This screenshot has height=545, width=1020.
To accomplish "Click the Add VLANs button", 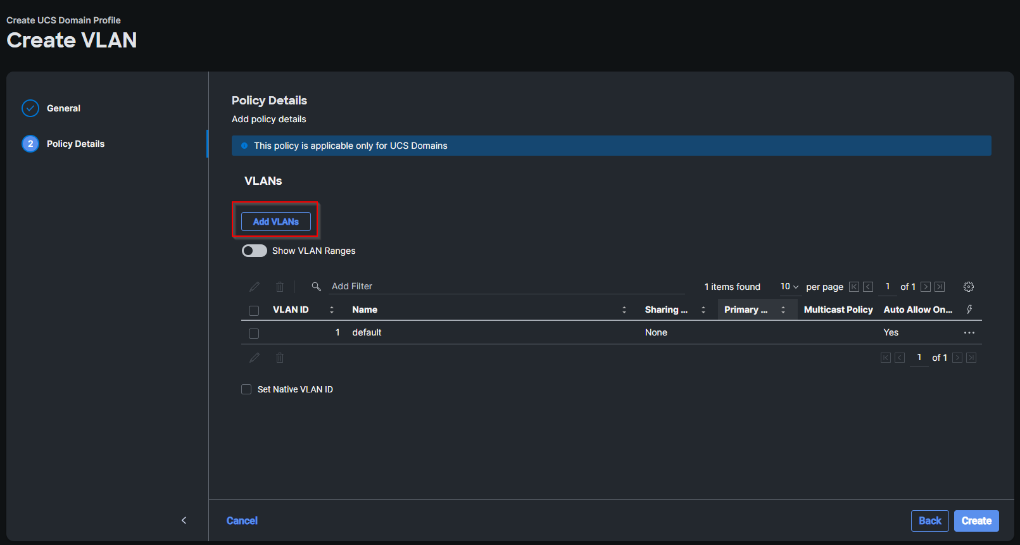I will click(x=276, y=221).
